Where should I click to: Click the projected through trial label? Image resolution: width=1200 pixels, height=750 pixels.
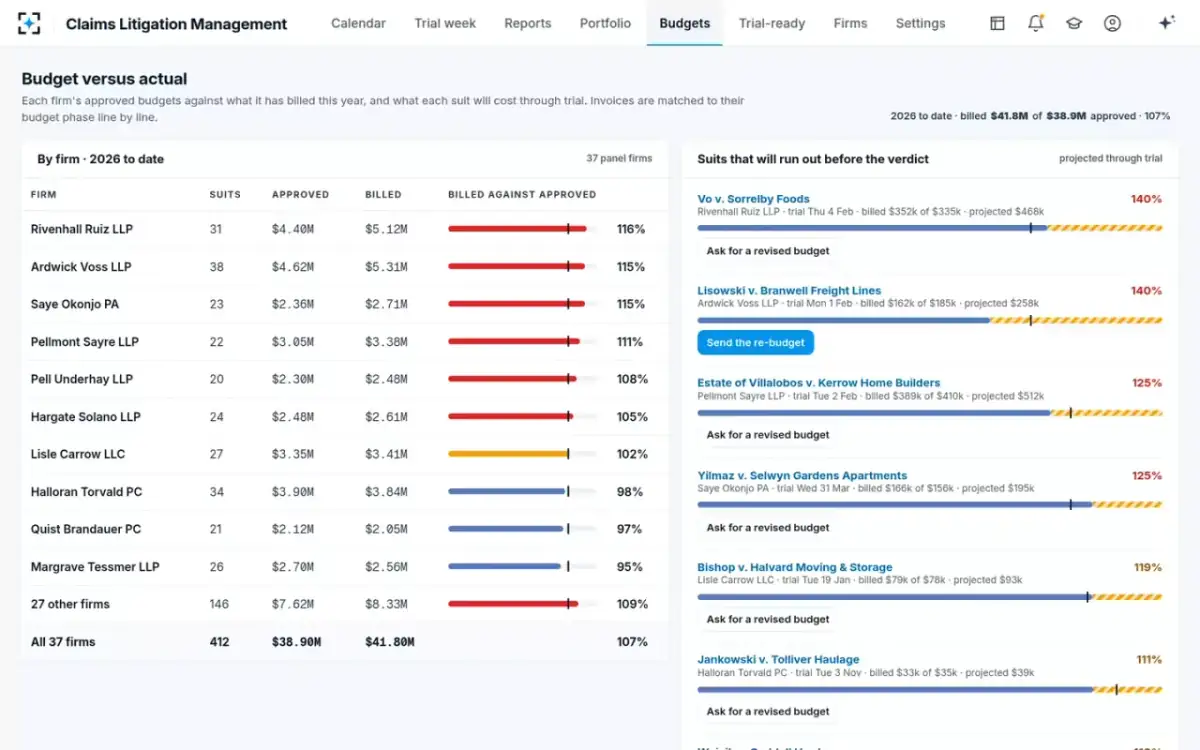pyautogui.click(x=1111, y=158)
